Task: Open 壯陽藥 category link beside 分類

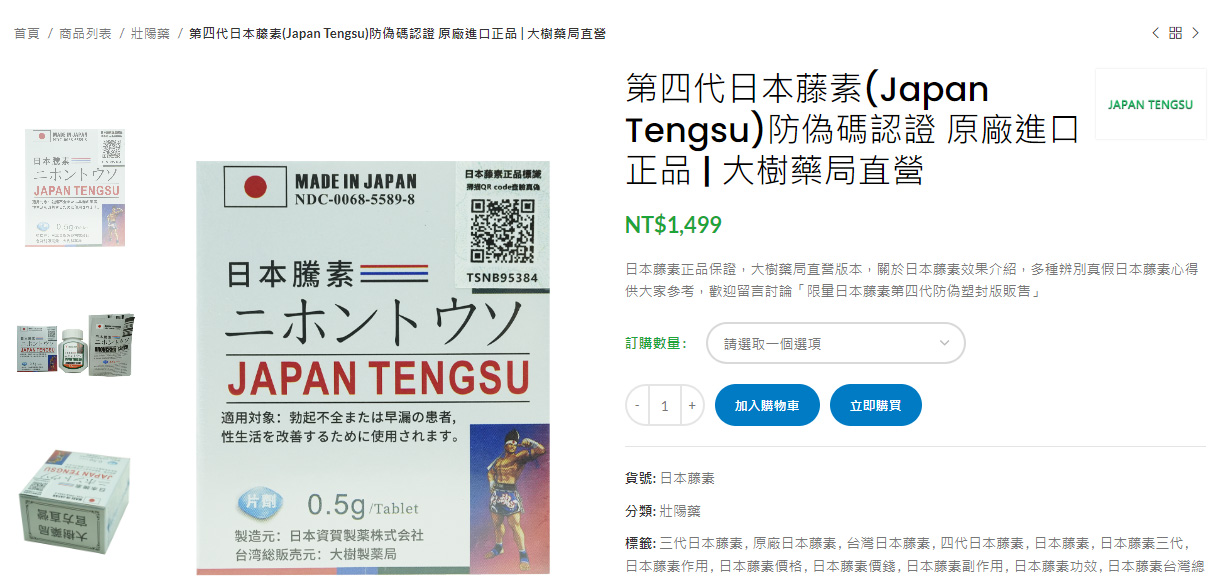Action: coord(680,510)
